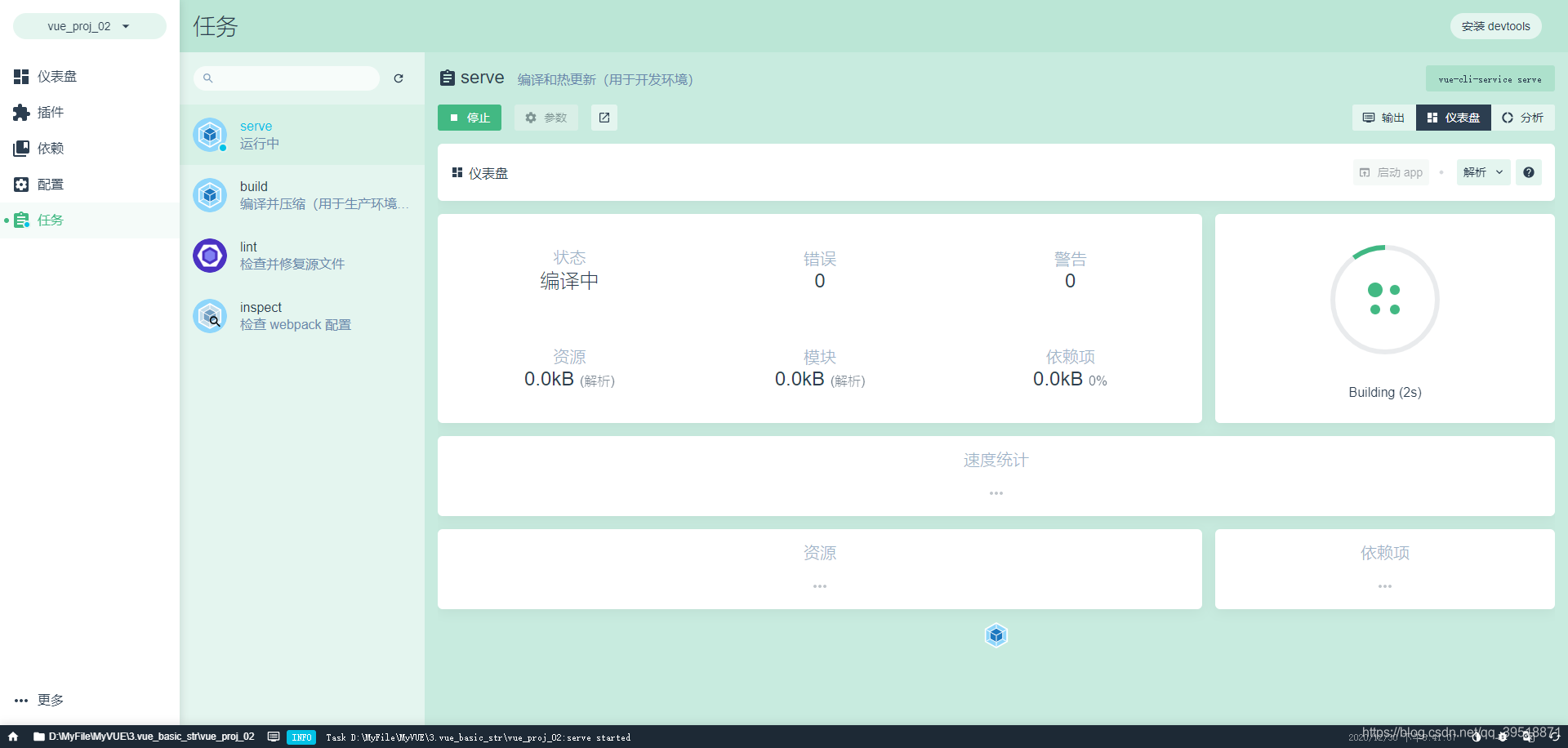Click the Building progress circle

1384,300
